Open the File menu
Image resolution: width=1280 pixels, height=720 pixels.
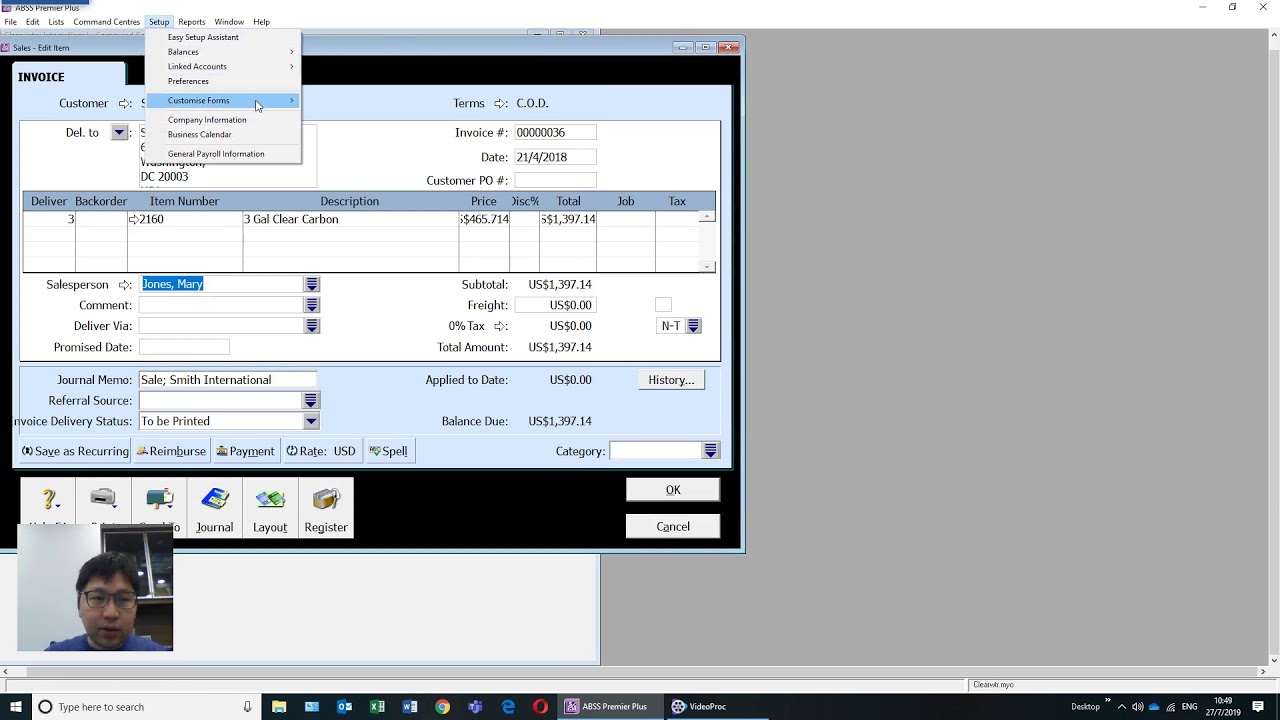10,22
